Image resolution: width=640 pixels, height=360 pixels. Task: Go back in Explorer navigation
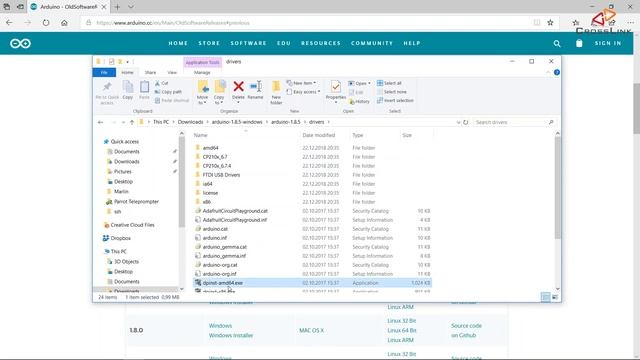click(100, 122)
